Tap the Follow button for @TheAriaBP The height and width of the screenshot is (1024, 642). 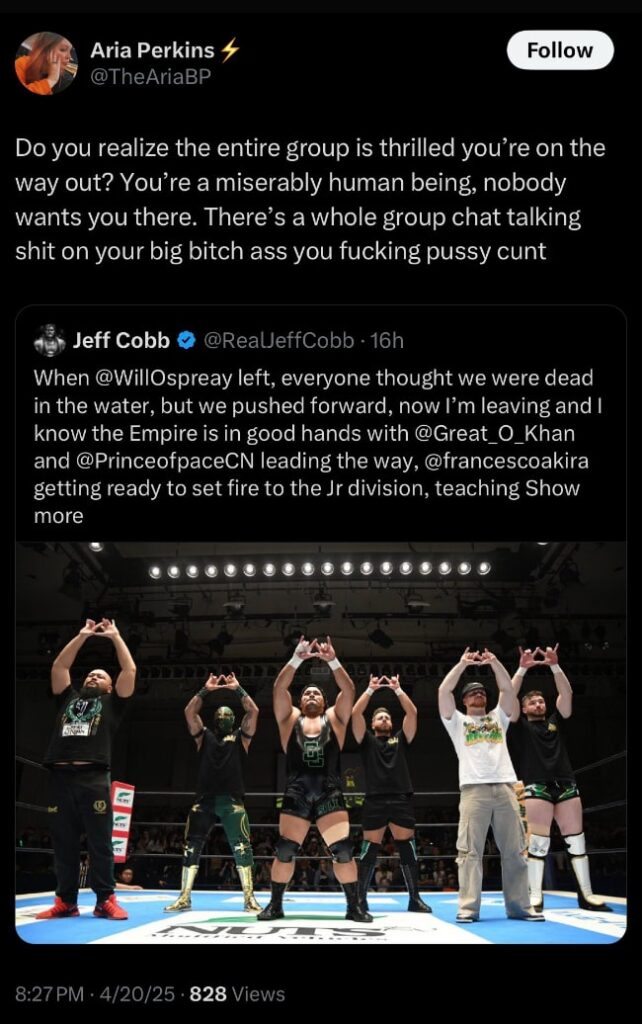pyautogui.click(x=560, y=50)
